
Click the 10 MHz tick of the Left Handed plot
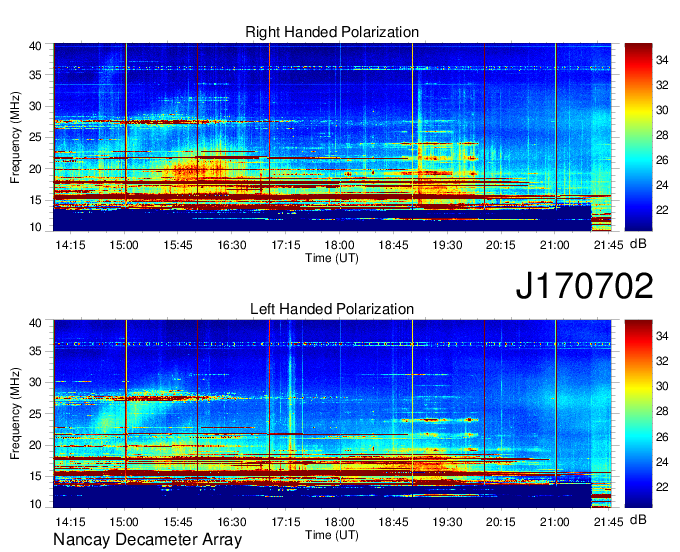tap(35, 504)
